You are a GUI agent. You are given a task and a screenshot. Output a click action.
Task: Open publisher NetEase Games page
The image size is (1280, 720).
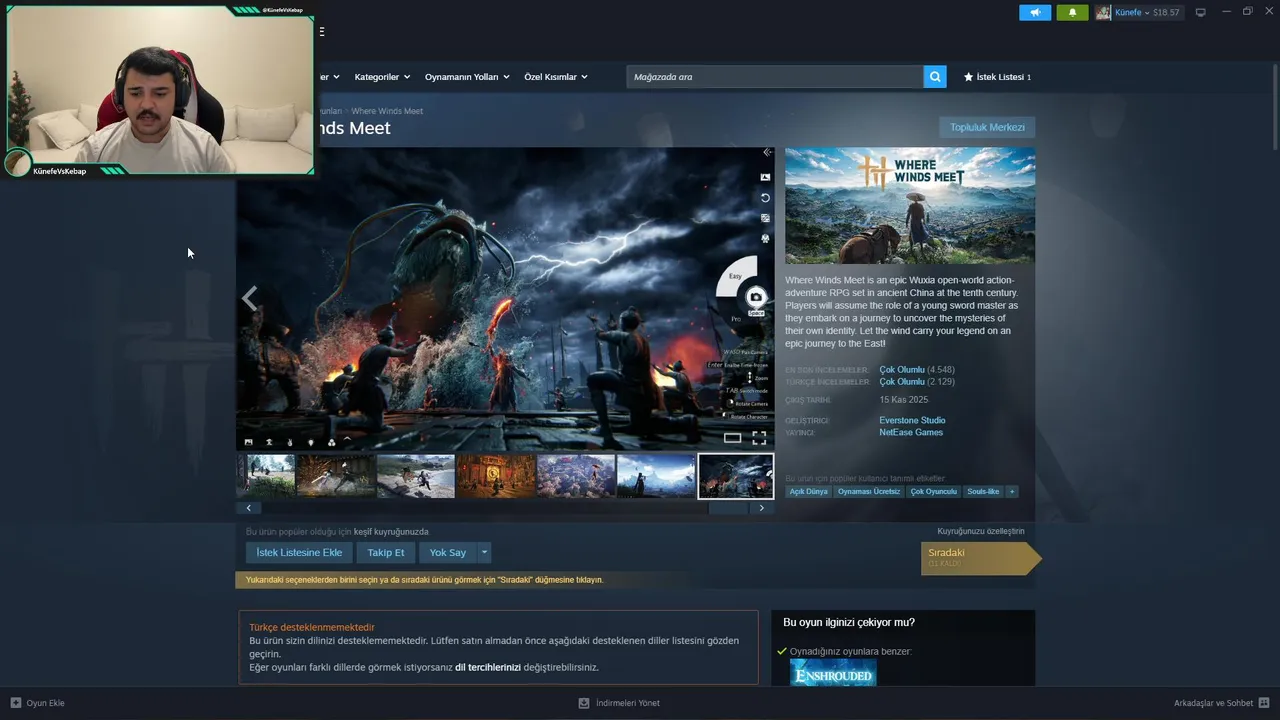click(911, 432)
